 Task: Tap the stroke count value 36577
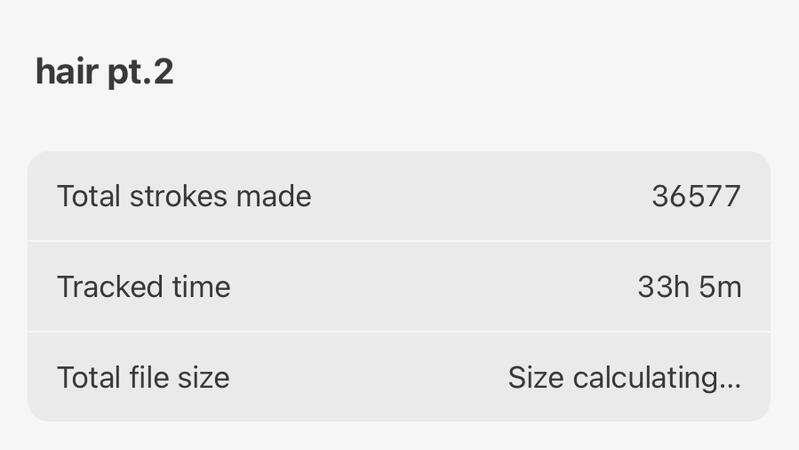pyautogui.click(x=696, y=196)
